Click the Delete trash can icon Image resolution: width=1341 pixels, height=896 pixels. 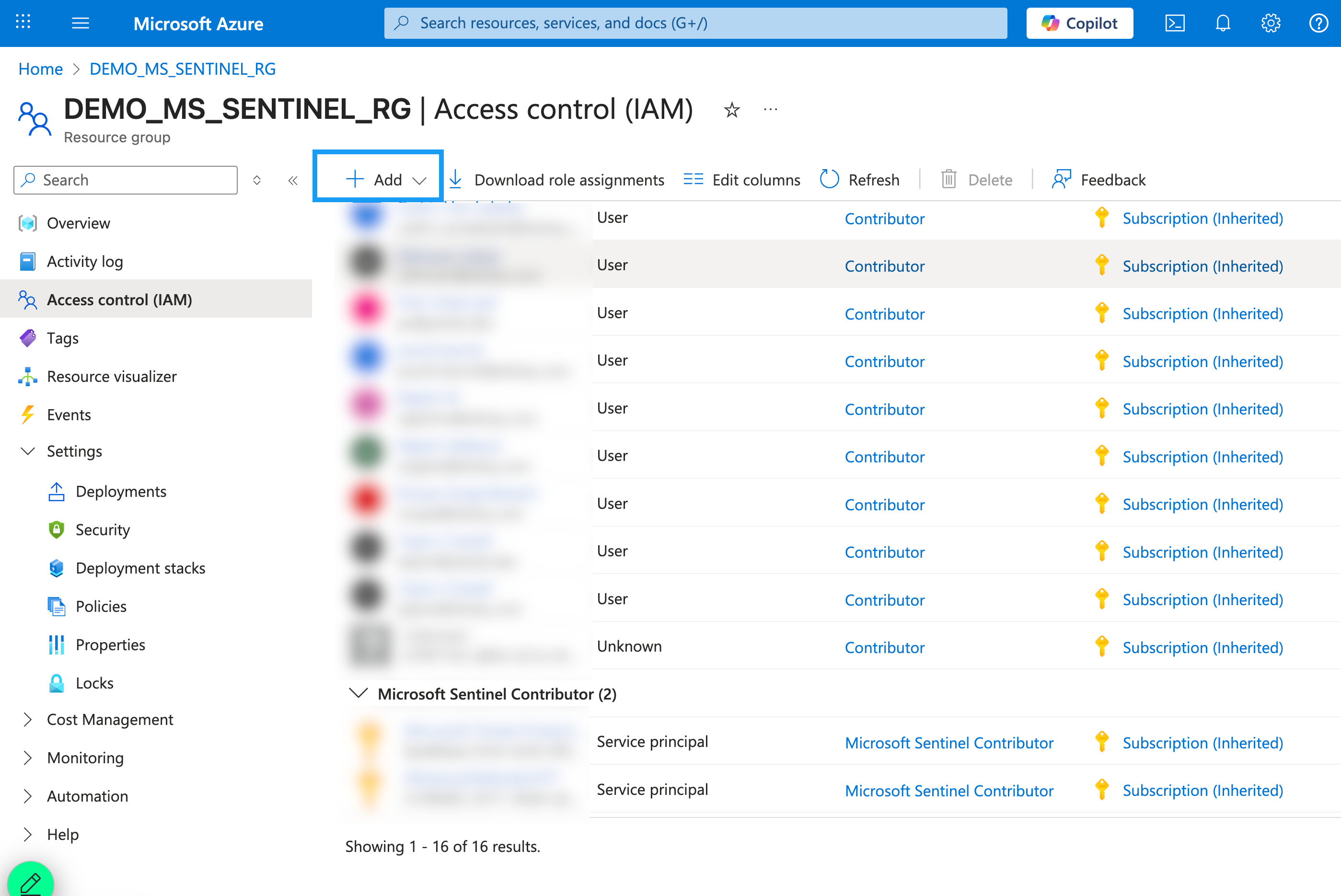pos(949,179)
